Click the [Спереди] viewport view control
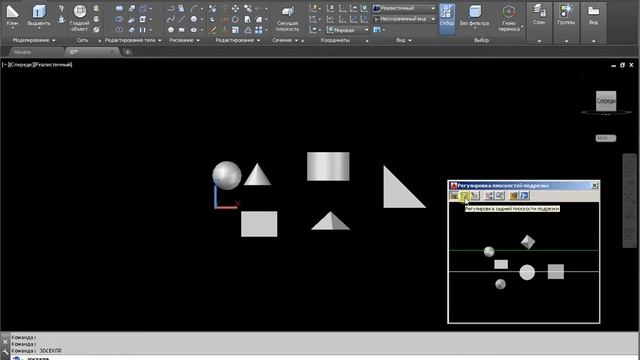This screenshot has width=640, height=360. pyautogui.click(x=21, y=64)
